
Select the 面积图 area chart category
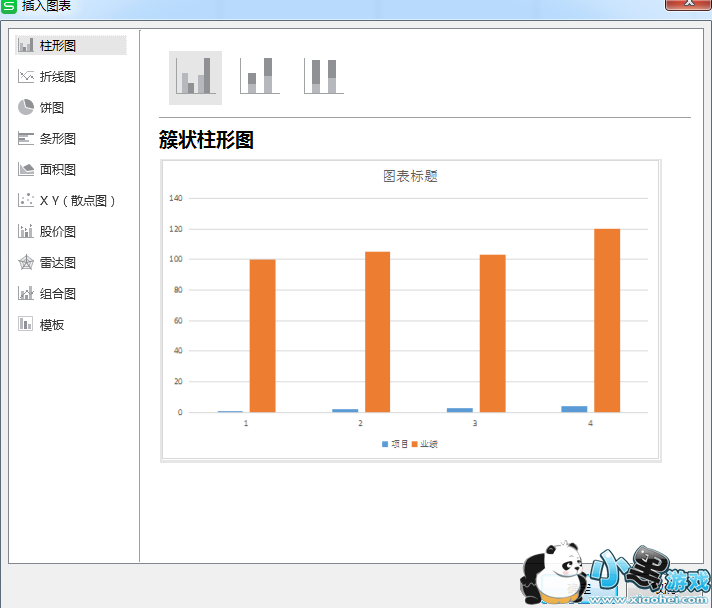coord(57,169)
